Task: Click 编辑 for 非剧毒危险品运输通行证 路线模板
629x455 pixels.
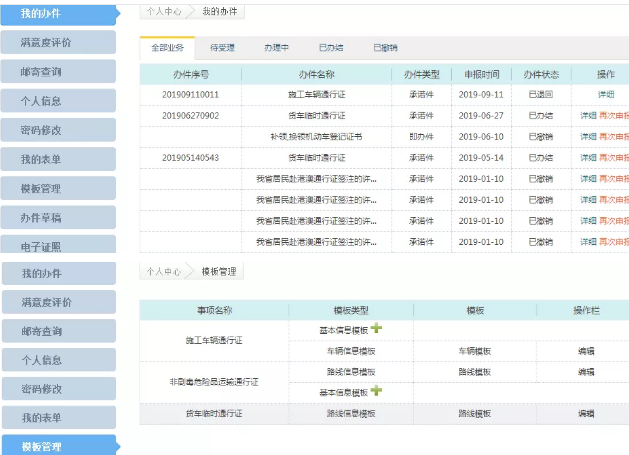Action: [586, 371]
